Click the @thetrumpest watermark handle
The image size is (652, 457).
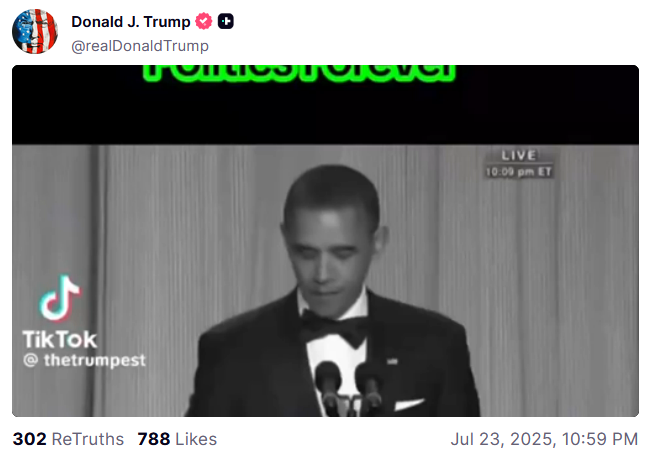(84, 360)
